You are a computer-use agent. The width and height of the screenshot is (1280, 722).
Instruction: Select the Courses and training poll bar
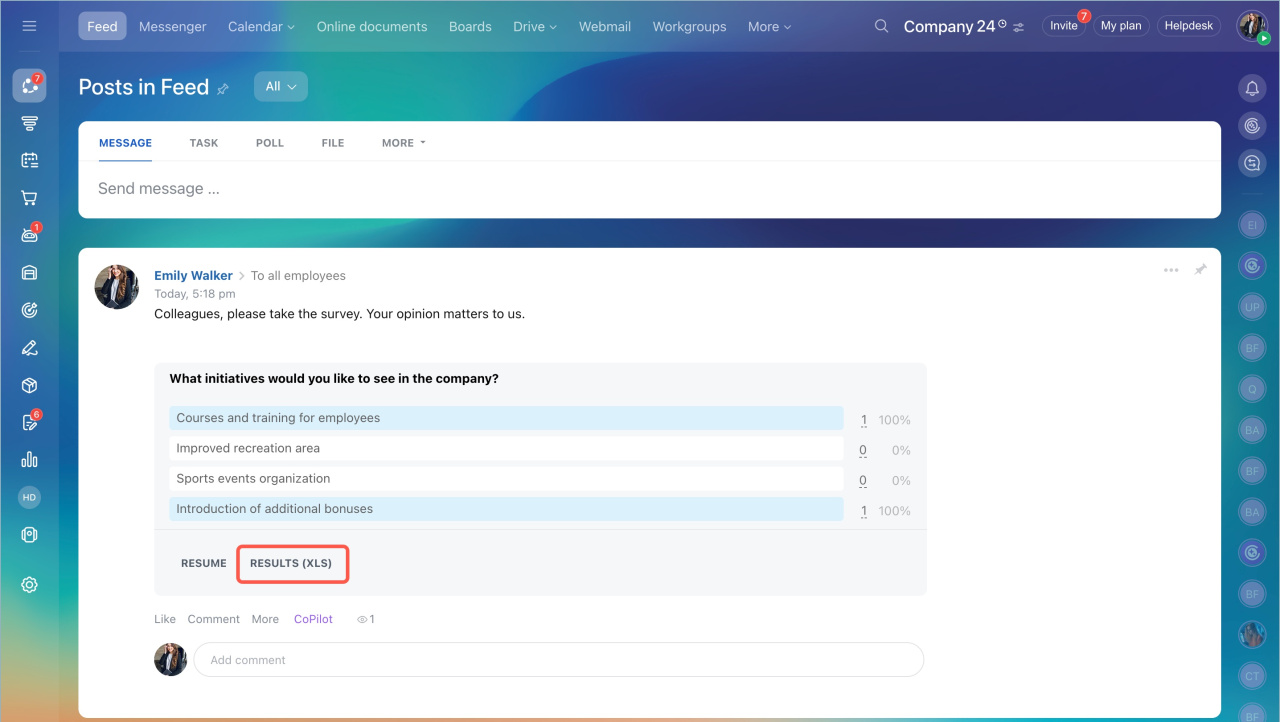click(x=506, y=418)
